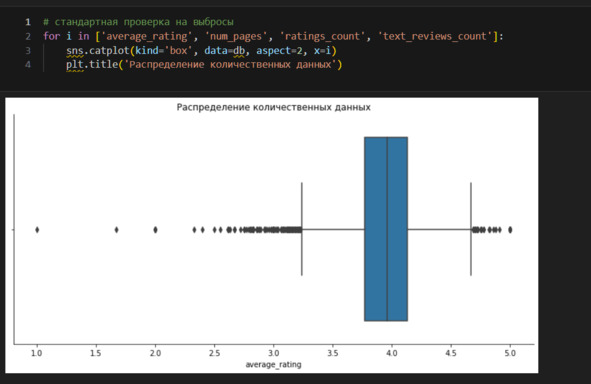Click the plt.title call on line 4
The width and height of the screenshot is (591, 384).
pos(92,64)
